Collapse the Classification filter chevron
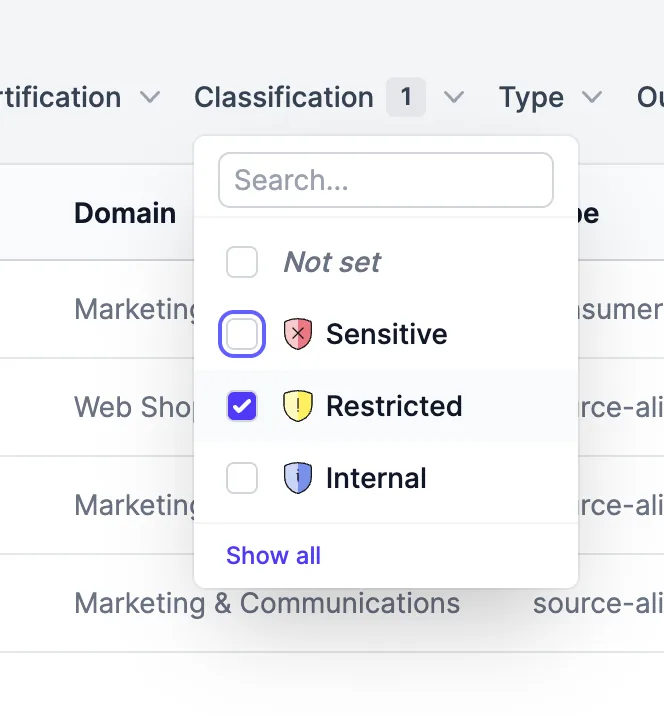664x716 pixels. (x=454, y=97)
